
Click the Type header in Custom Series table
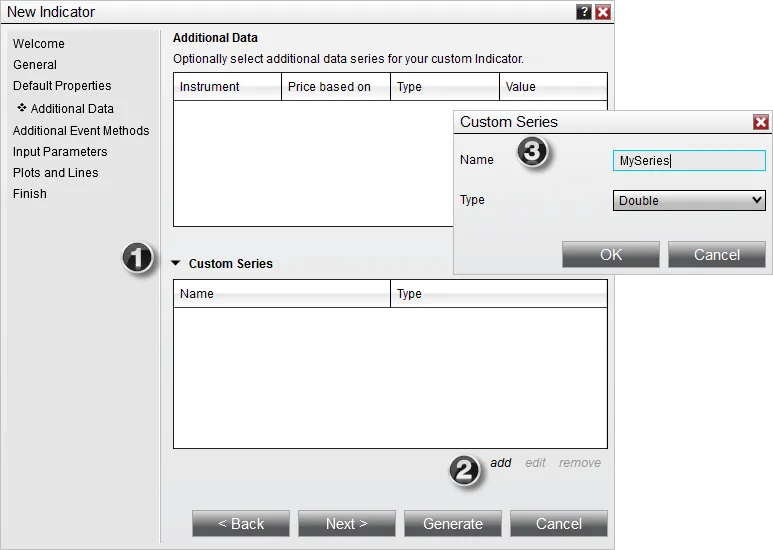click(x=499, y=294)
